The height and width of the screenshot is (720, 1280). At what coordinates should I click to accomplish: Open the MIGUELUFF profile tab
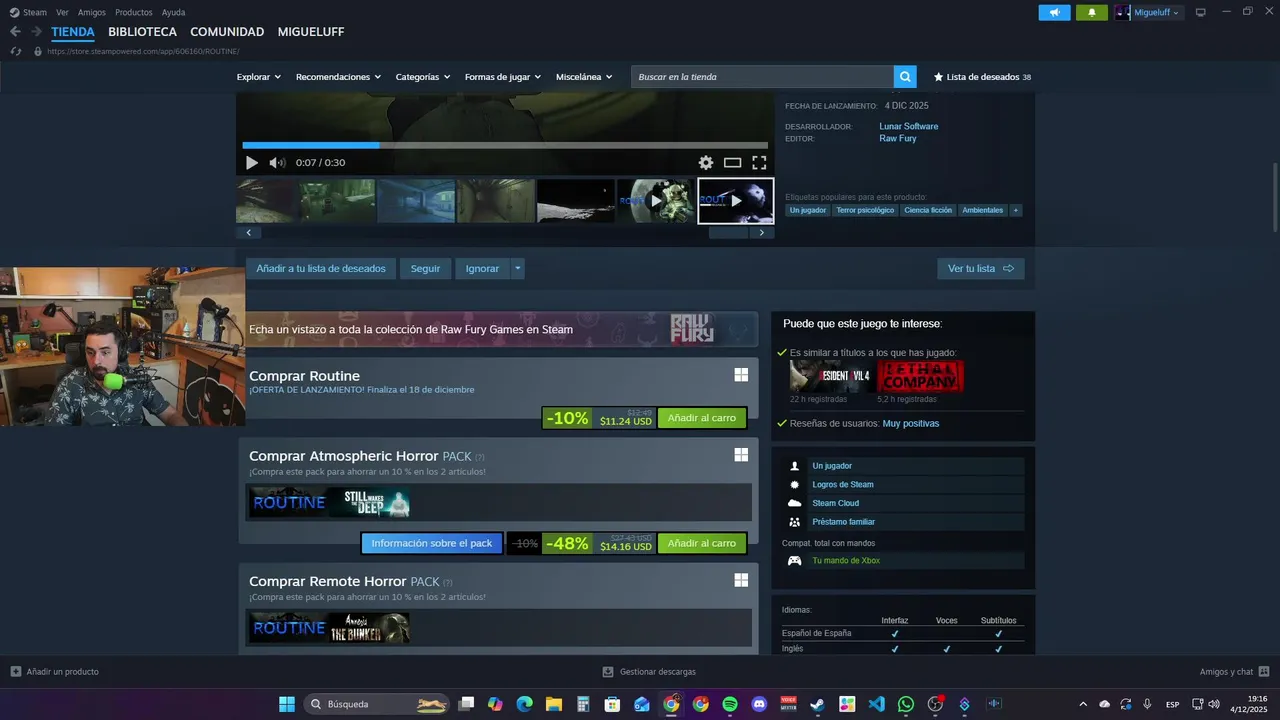tap(311, 32)
